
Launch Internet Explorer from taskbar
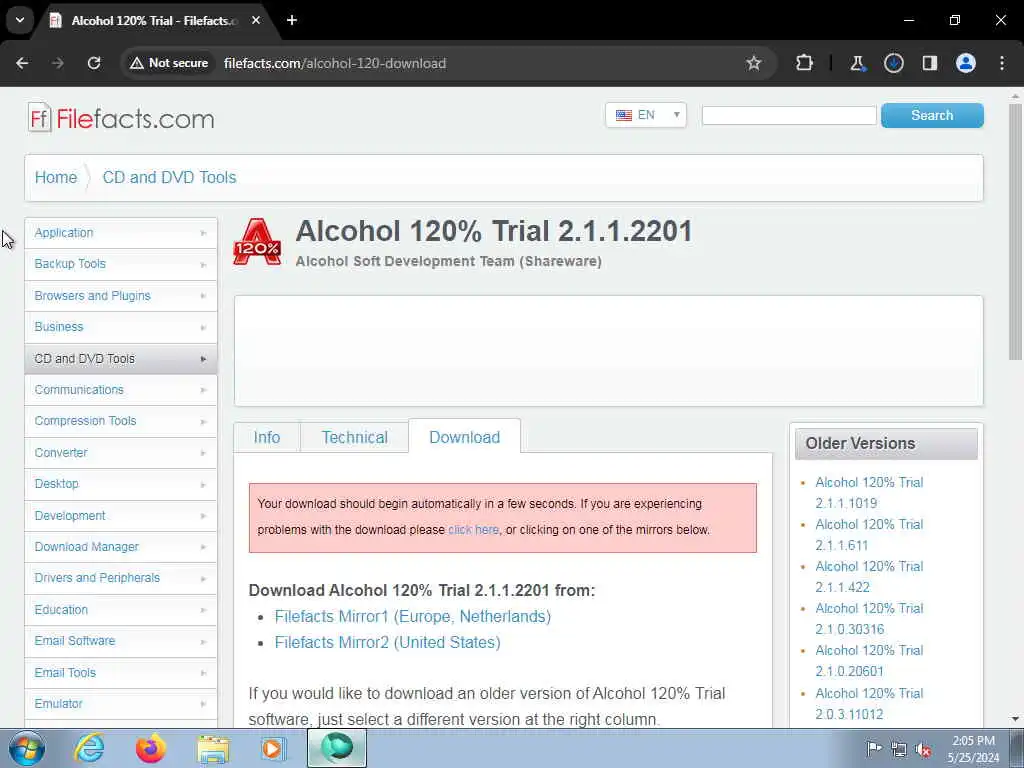(89, 748)
